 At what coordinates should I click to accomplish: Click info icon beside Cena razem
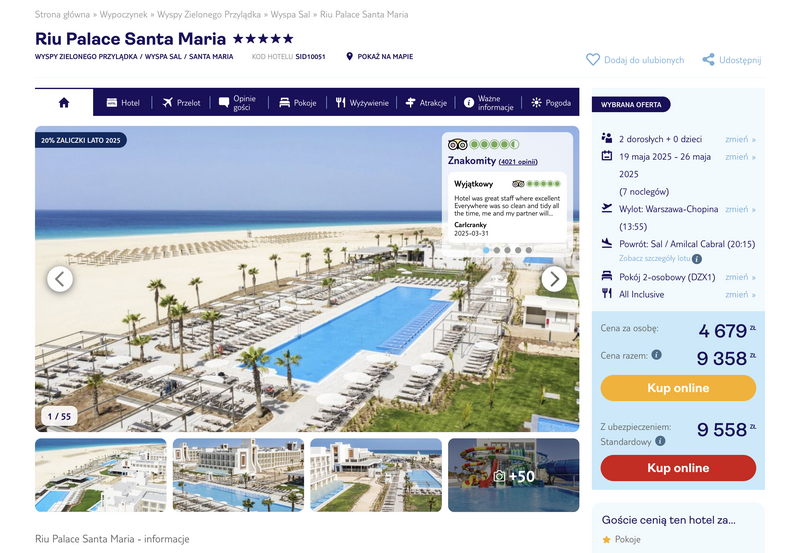pos(657,355)
